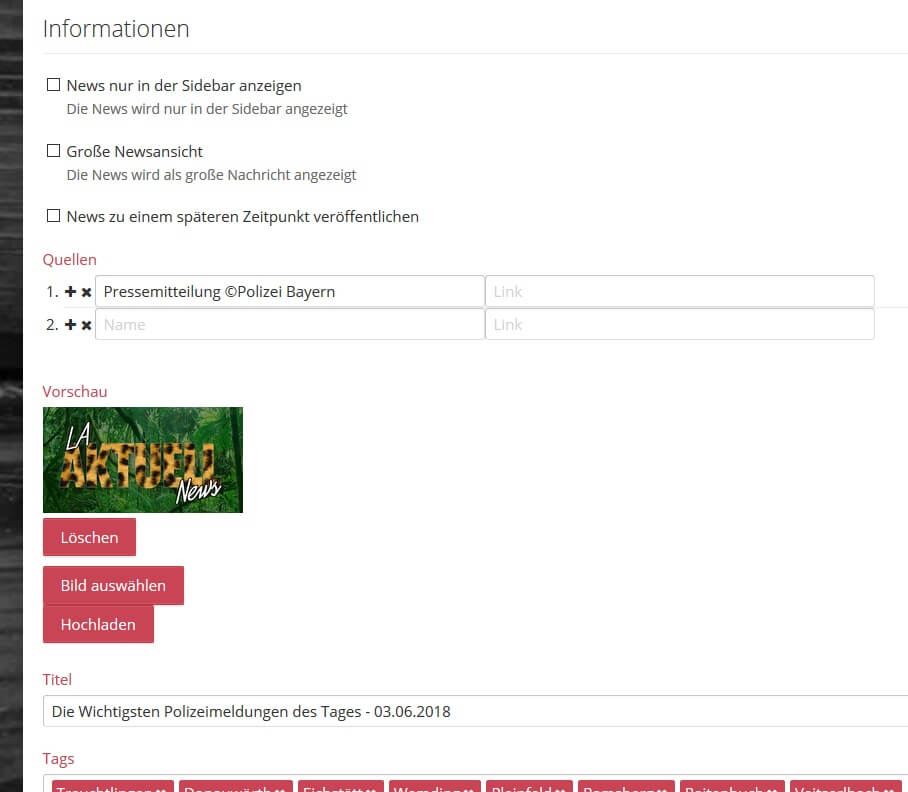Open image picker via 'Bild auswählen'
Viewport: 908px width, 792px height.
[x=113, y=585]
